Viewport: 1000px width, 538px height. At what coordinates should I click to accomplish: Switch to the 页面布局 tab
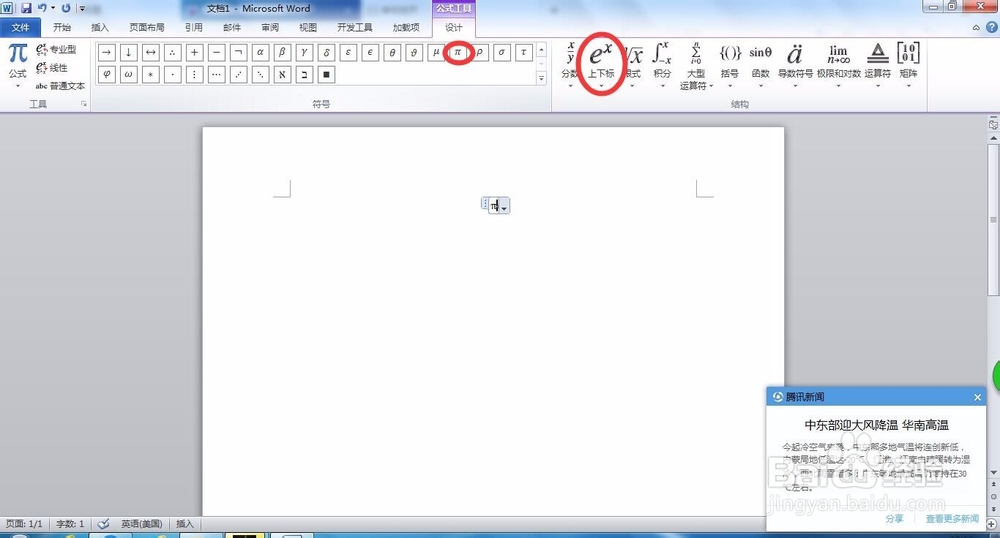point(147,27)
